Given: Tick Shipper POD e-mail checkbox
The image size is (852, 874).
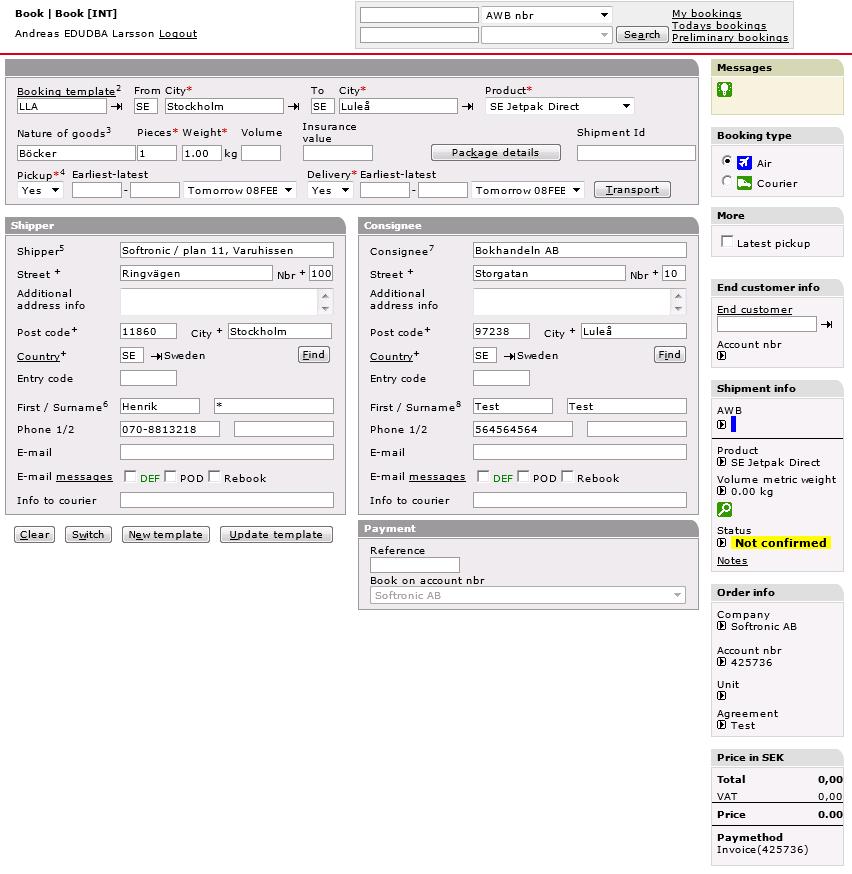Looking at the screenshot, I should pos(171,476).
